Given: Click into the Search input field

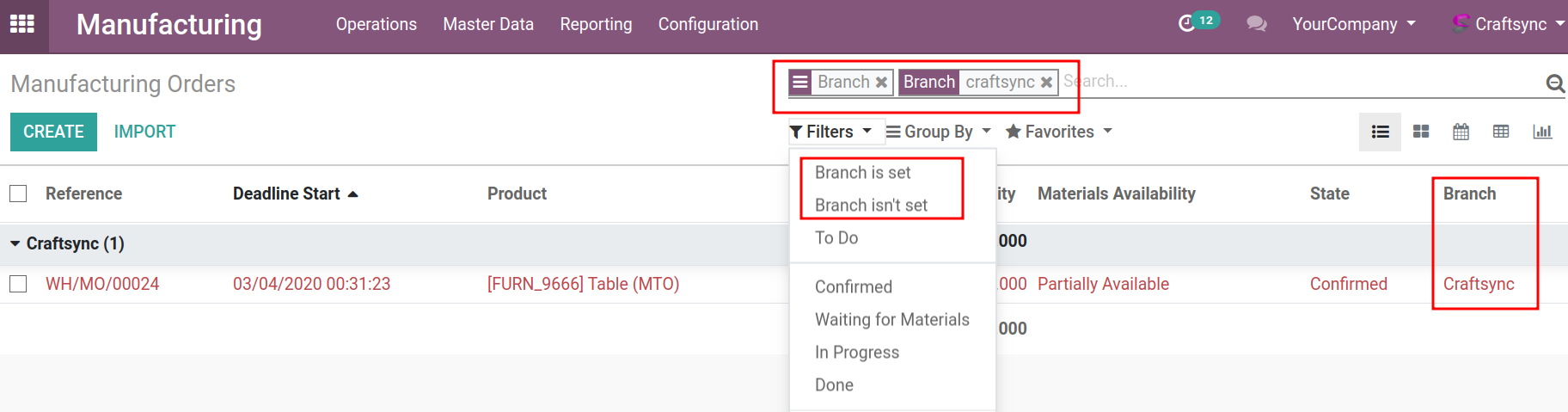Looking at the screenshot, I should coord(1289,82).
